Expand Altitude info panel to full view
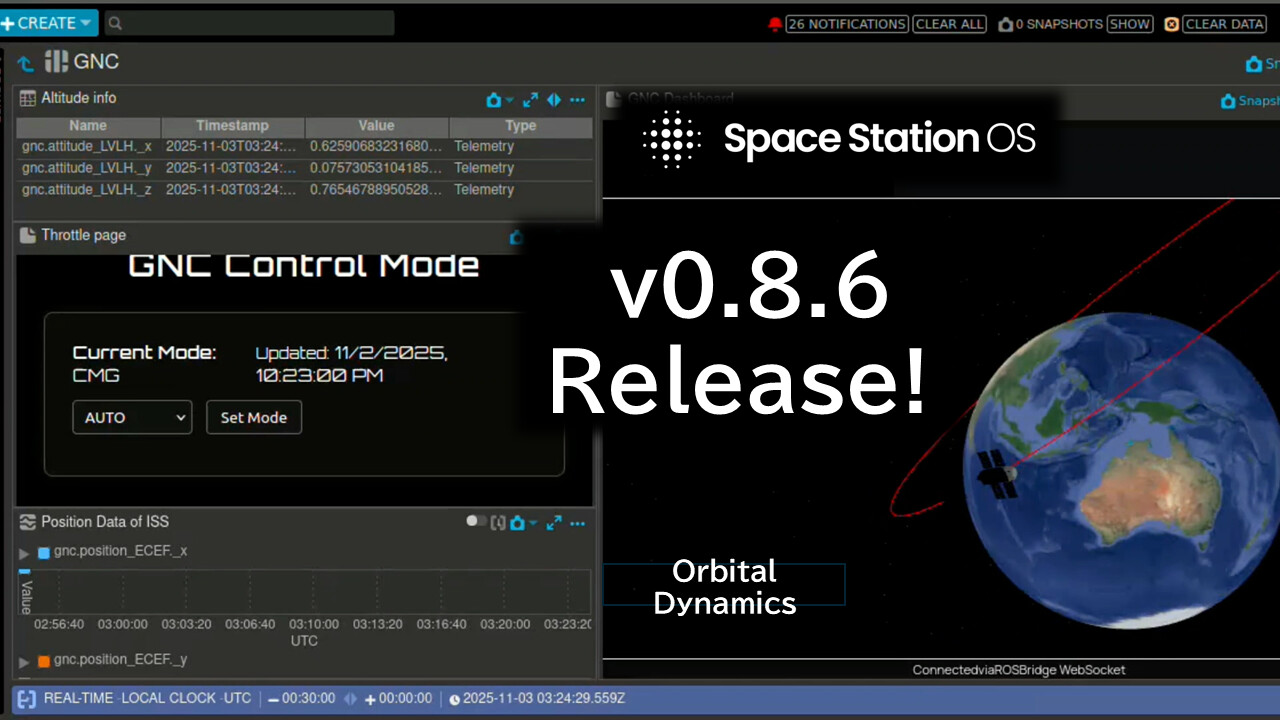Viewport: 1280px width, 720px height. tap(530, 100)
